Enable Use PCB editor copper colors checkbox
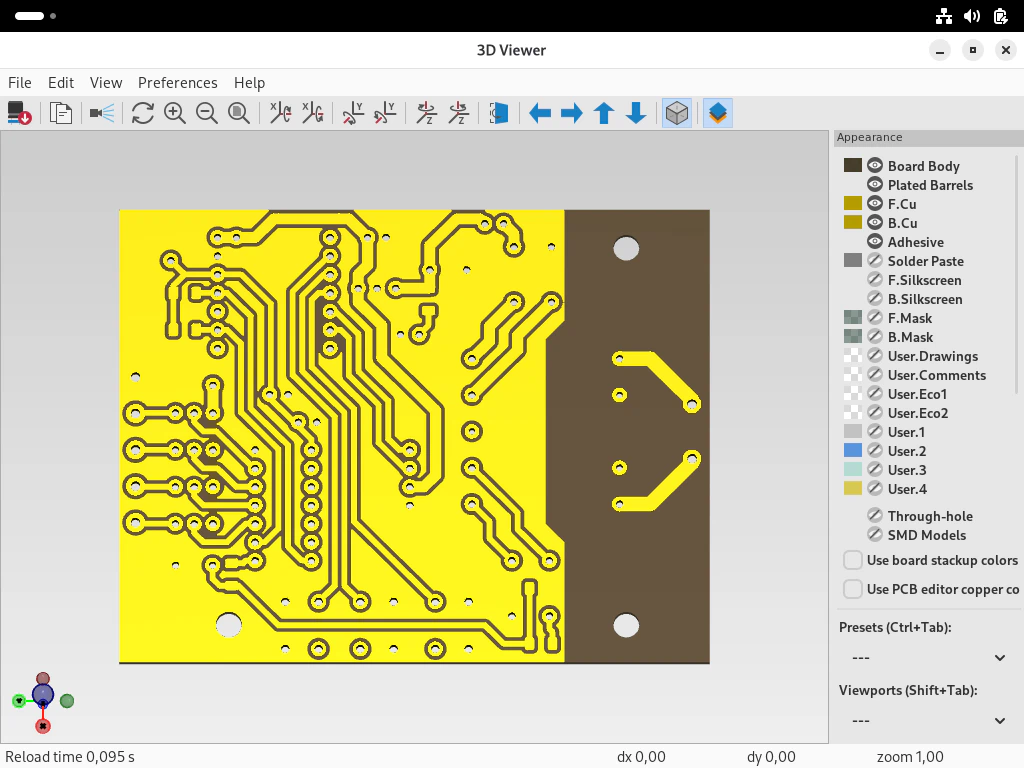The width and height of the screenshot is (1024, 768). pyautogui.click(x=852, y=589)
